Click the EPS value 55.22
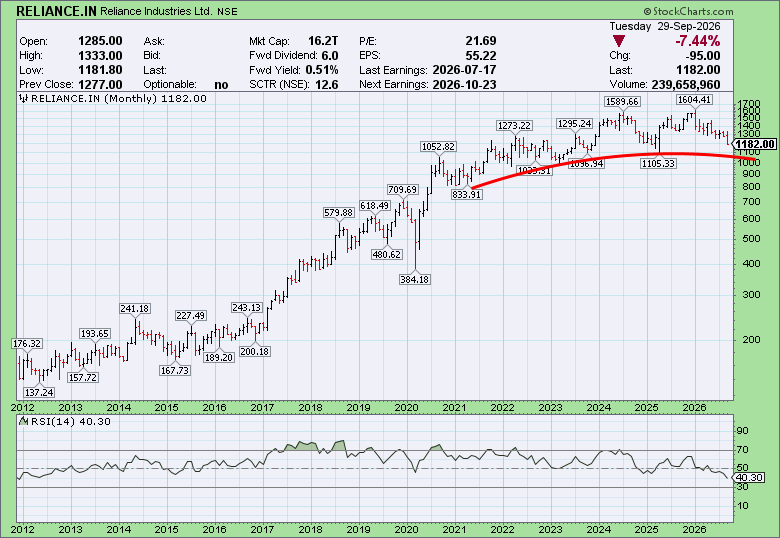Screen dimensions: 780x538 481,56
